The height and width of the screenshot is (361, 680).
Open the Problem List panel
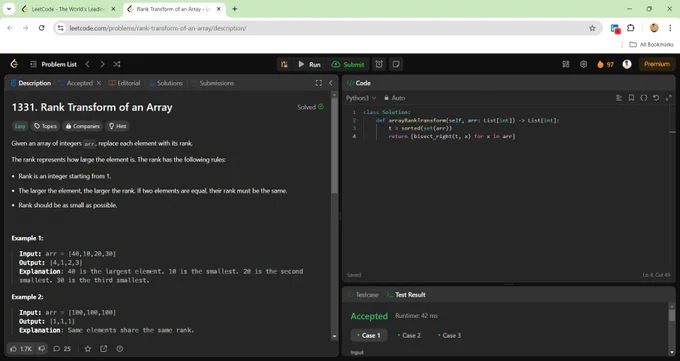53,64
